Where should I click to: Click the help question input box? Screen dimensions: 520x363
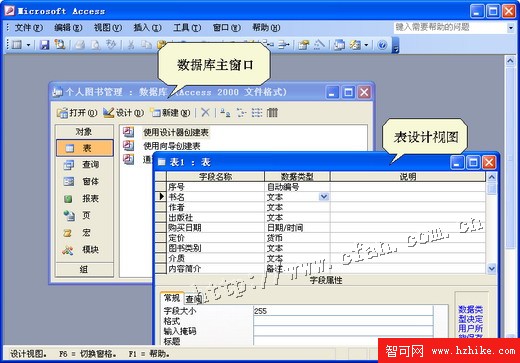(x=450, y=27)
